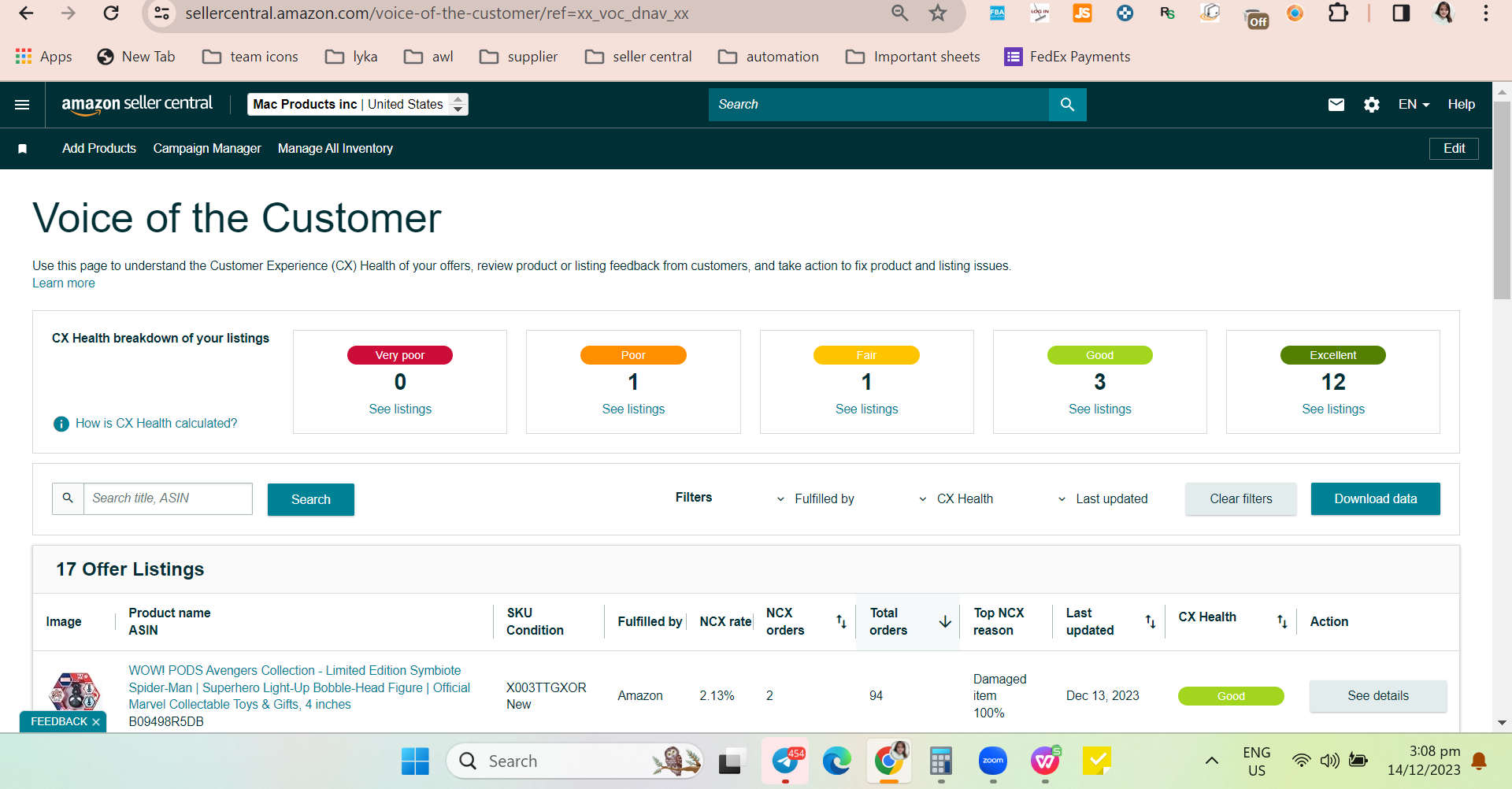The width and height of the screenshot is (1512, 789).
Task: Click See details for WOW! PODS listing
Action: click(x=1378, y=696)
